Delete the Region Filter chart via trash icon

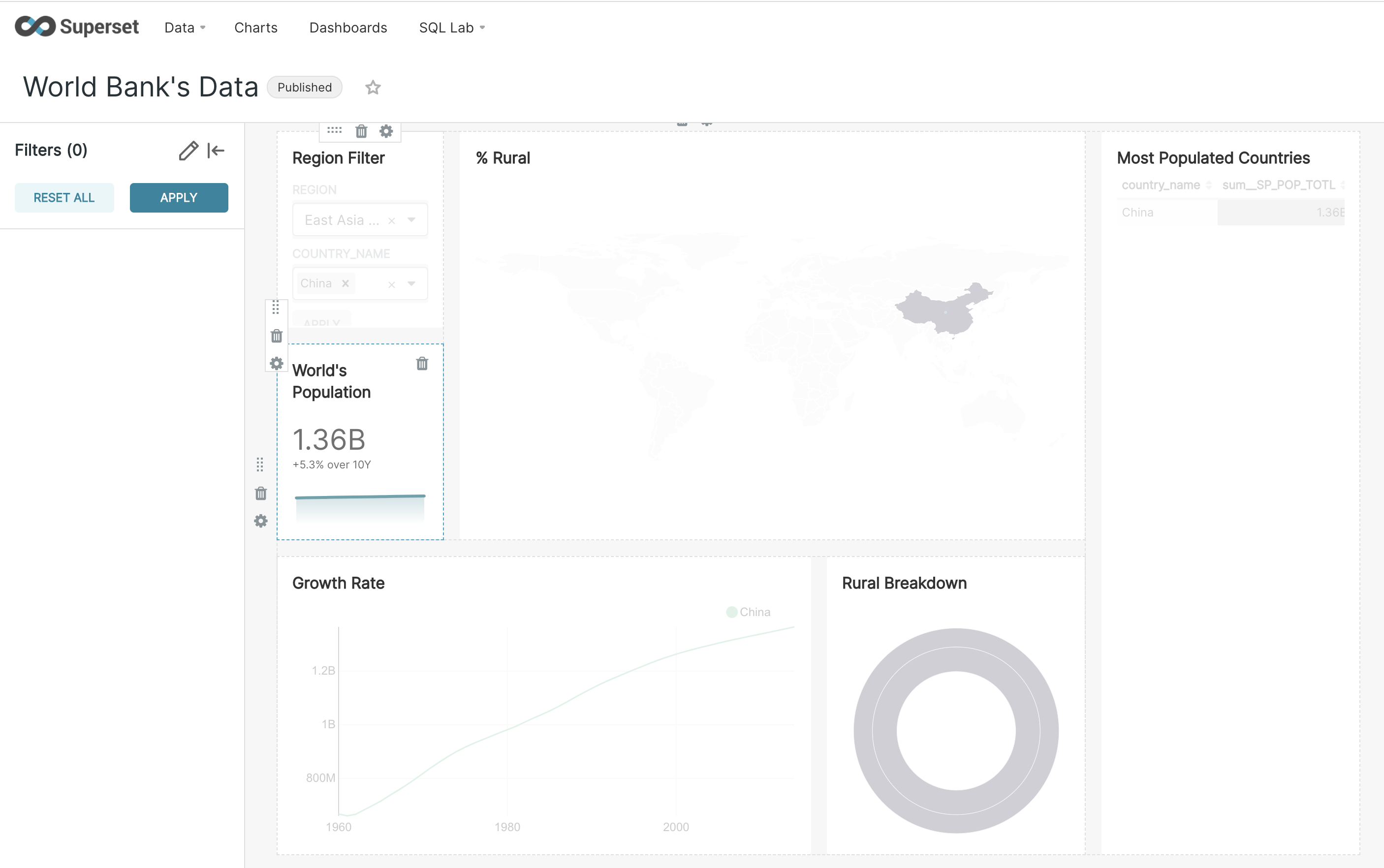coord(361,131)
